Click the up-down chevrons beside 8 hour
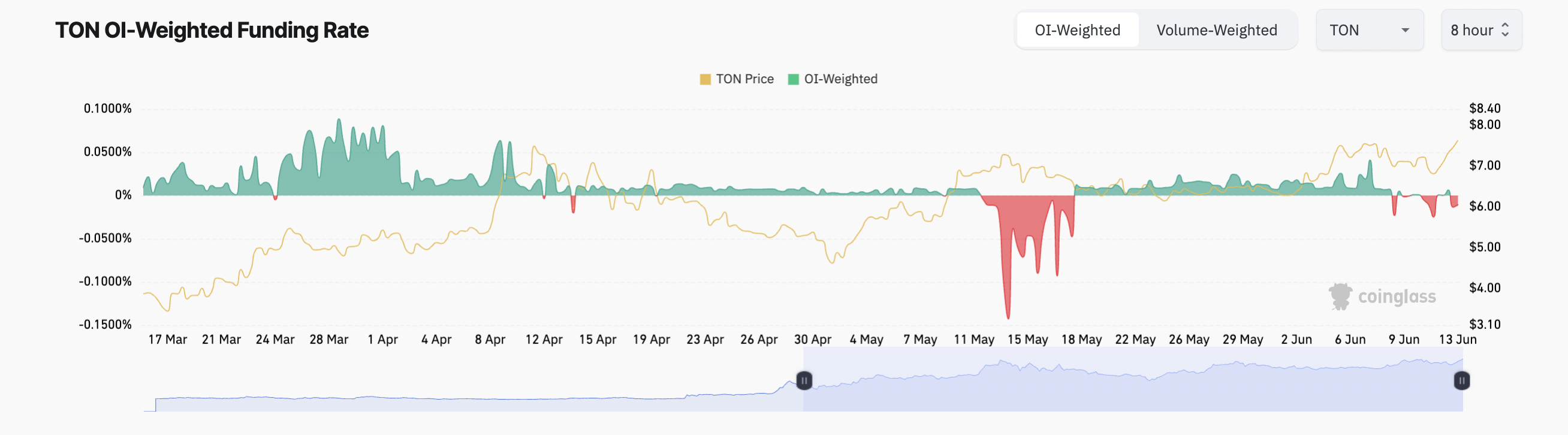Viewport: 1568px width, 435px height. 1504,30
